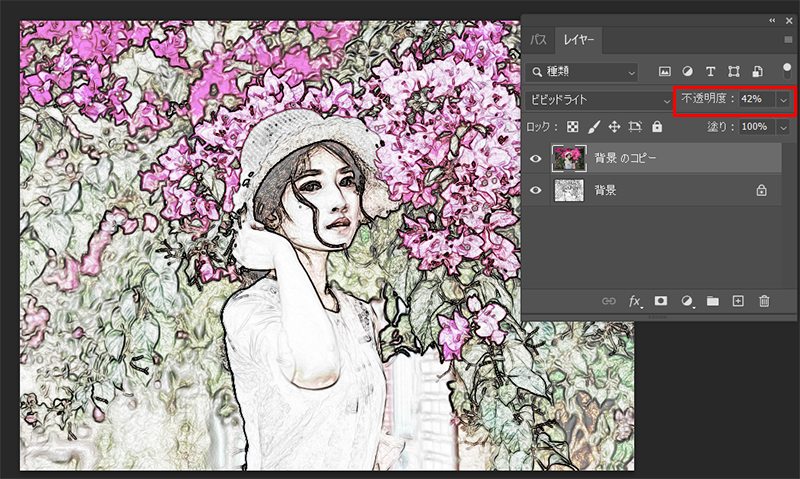
Task: Toggle lock transparent pixels
Action: pyautogui.click(x=573, y=127)
